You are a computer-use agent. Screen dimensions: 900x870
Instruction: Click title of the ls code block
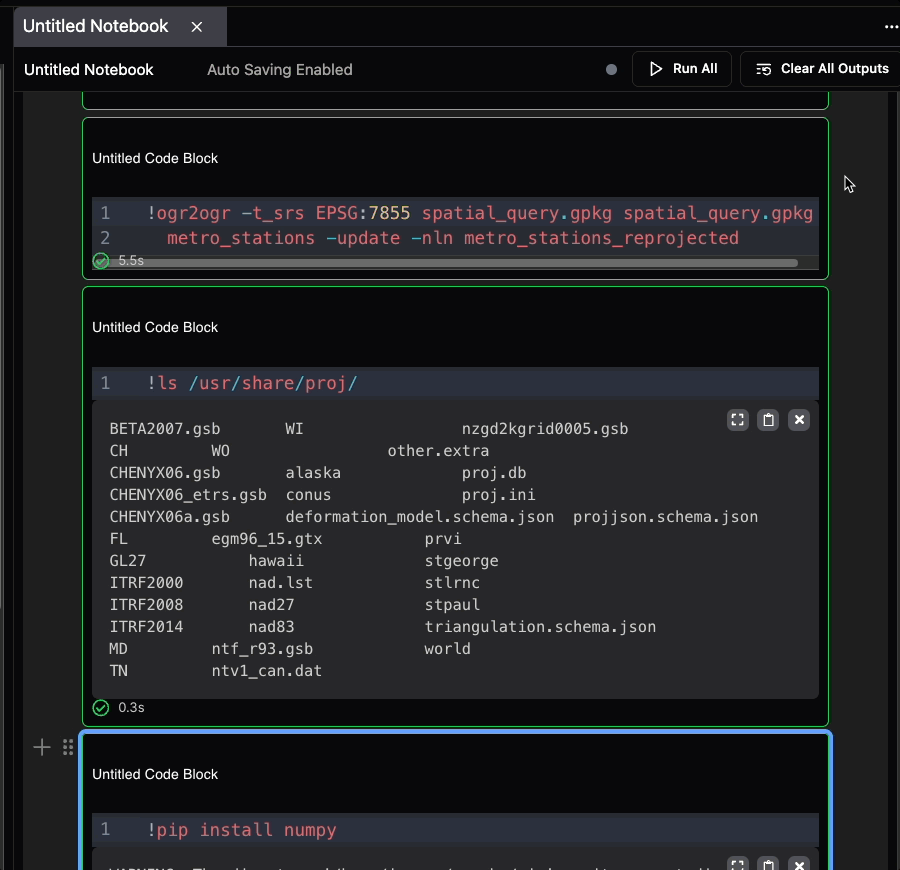[x=155, y=327]
